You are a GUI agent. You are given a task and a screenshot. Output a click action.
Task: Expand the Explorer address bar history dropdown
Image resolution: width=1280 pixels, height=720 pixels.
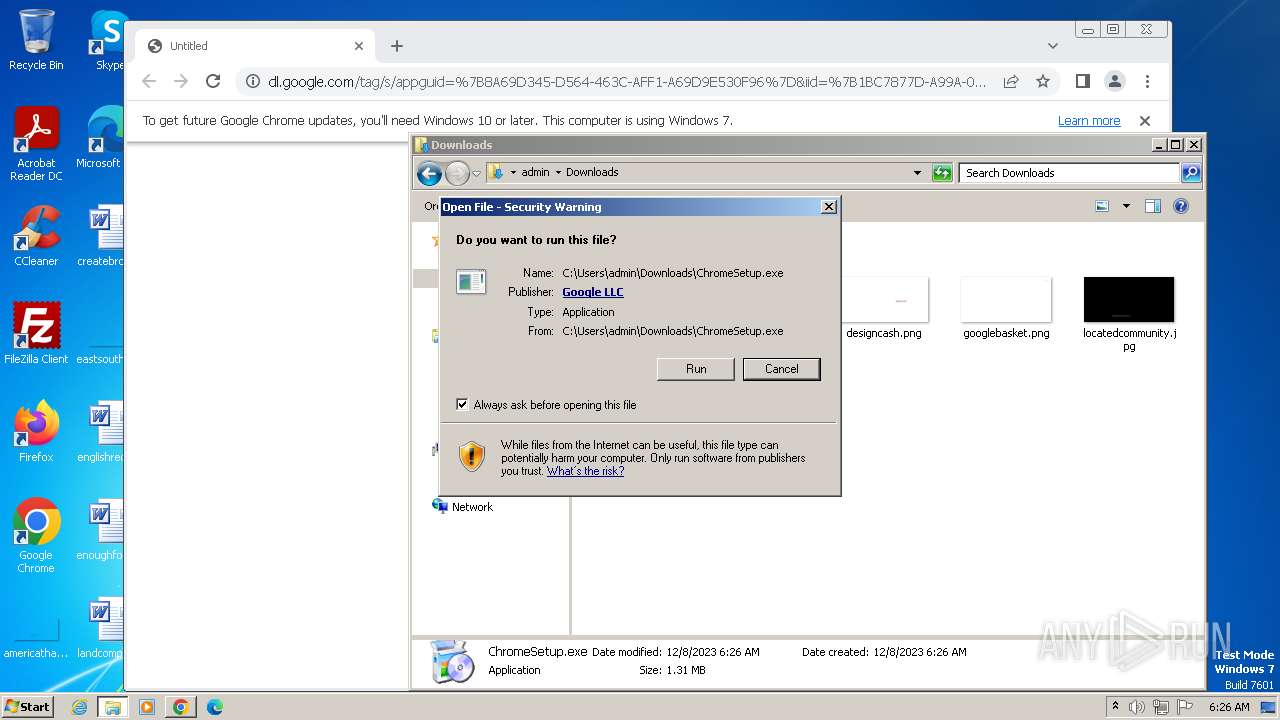pos(917,173)
